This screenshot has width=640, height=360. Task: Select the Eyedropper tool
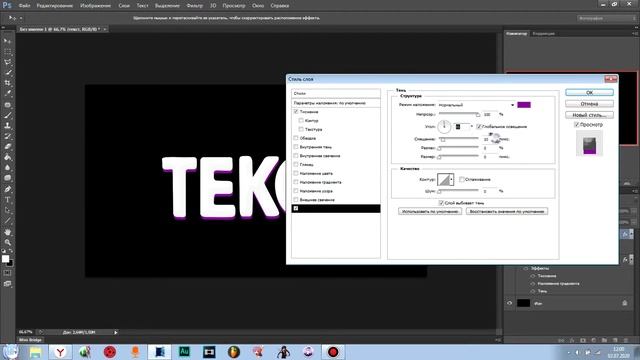click(x=7, y=93)
